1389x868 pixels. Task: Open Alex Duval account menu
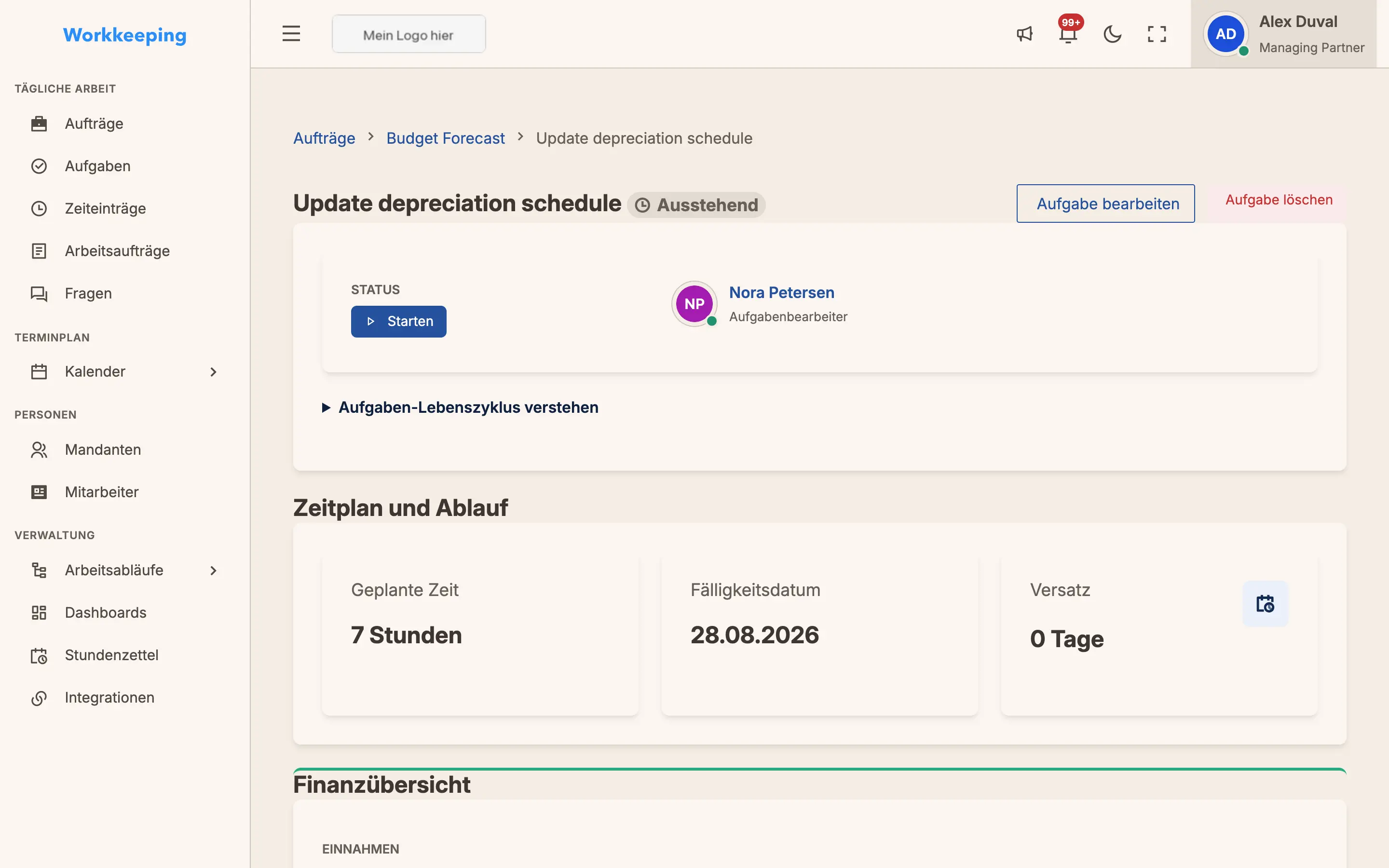(x=1283, y=34)
